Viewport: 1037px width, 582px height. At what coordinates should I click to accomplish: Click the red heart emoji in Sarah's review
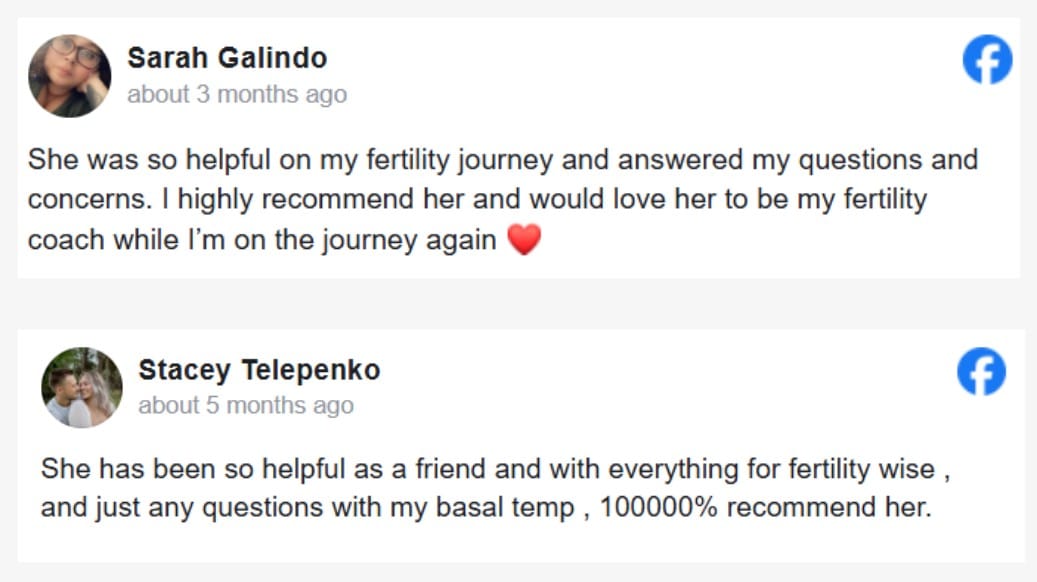524,240
